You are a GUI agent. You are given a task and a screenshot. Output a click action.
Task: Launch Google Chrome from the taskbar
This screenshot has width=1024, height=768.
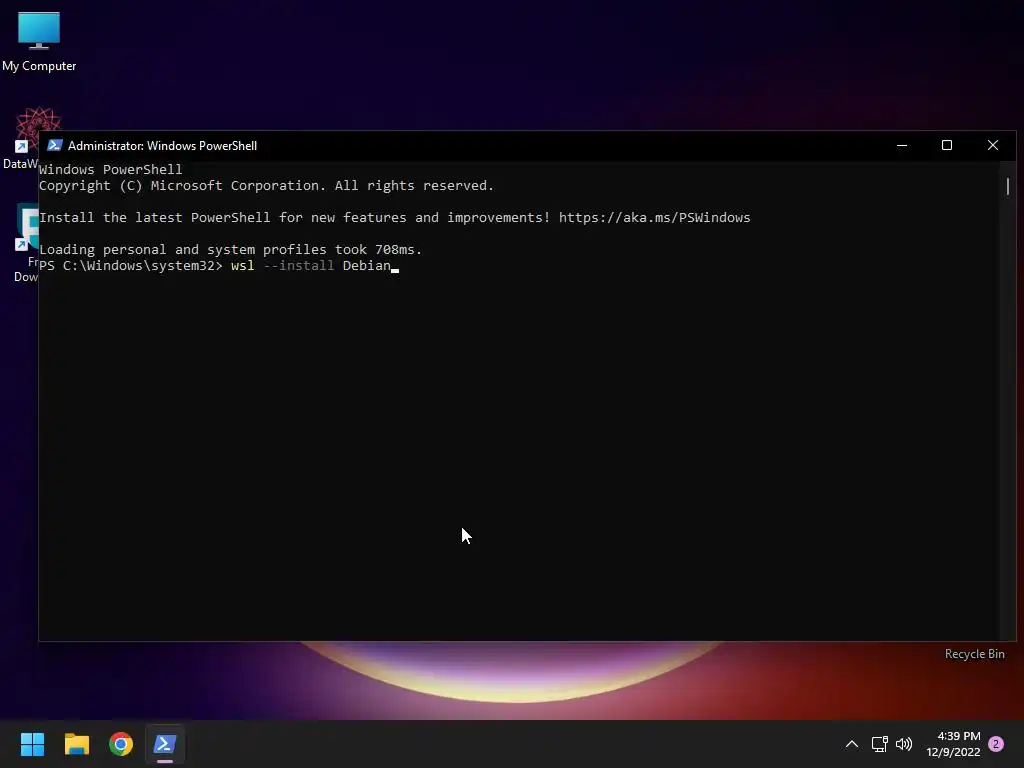pos(121,744)
